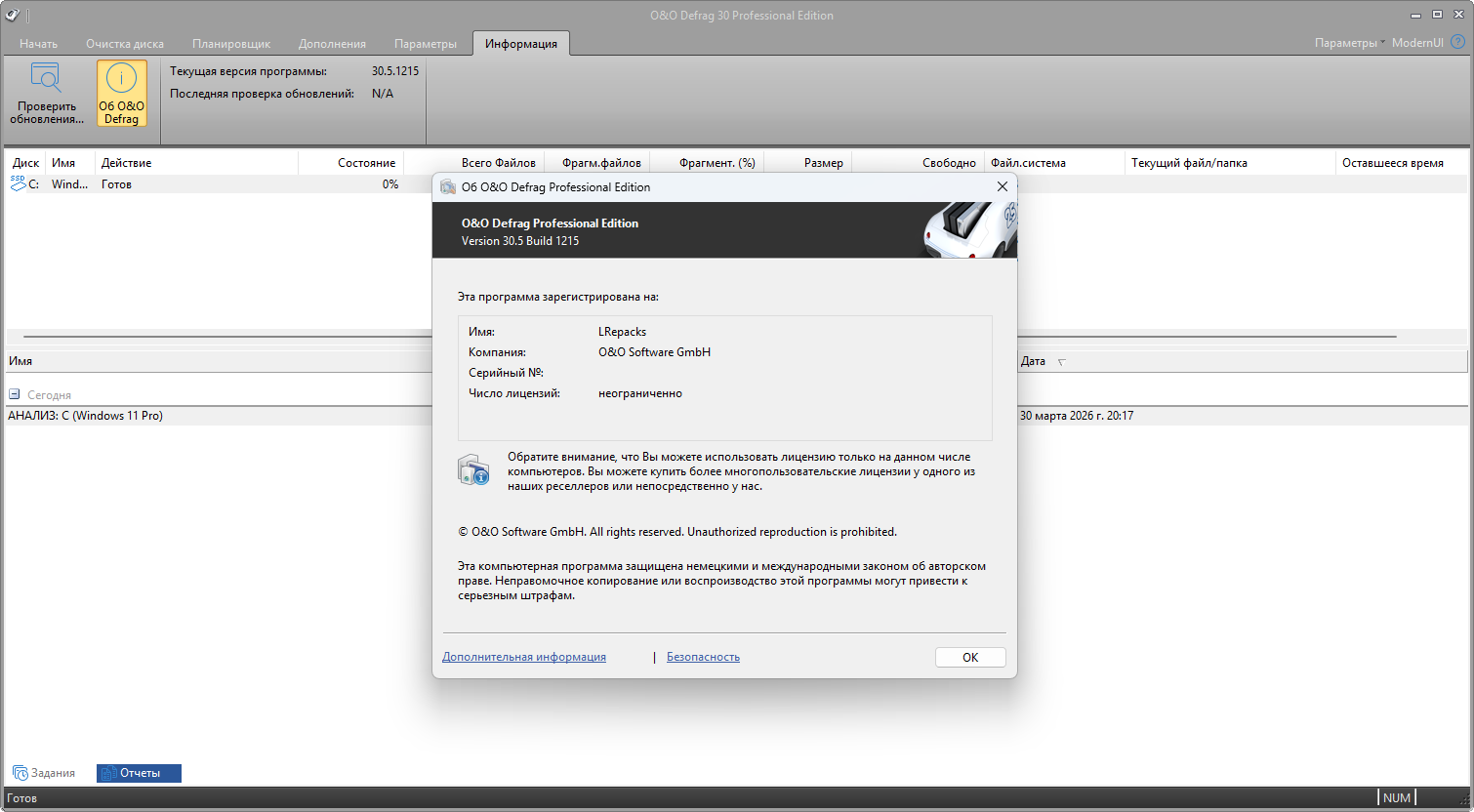Open the Очистка диска tab
The width and height of the screenshot is (1474, 812).
(124, 44)
